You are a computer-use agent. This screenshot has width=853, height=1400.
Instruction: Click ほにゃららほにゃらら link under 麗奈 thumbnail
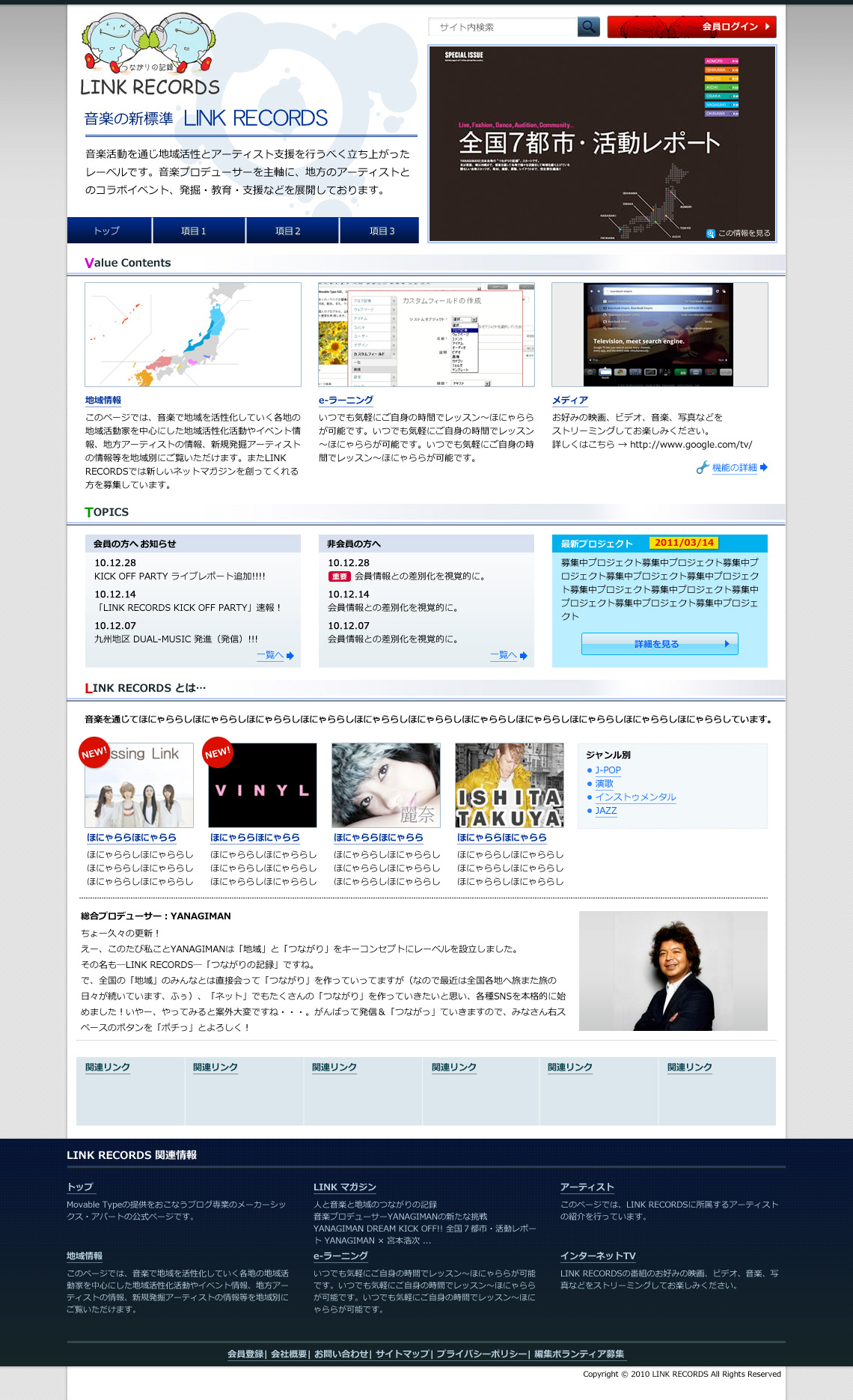coord(379,838)
